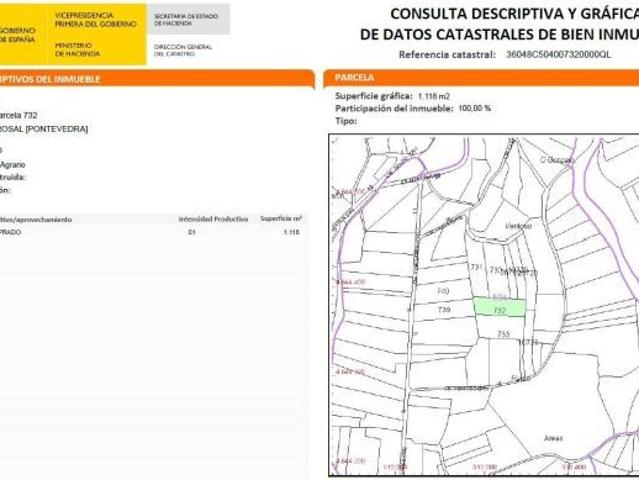
Task: Click the '01' productive intensity cell
Action: 192,232
